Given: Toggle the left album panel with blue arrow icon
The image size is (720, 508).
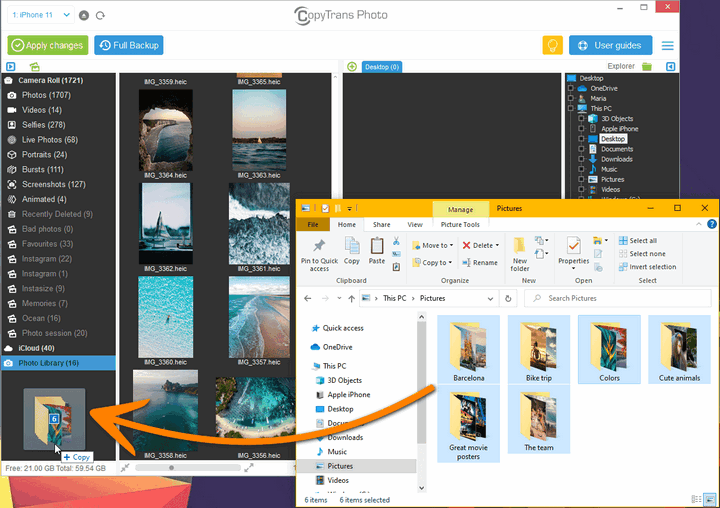Looking at the screenshot, I should pos(11,67).
